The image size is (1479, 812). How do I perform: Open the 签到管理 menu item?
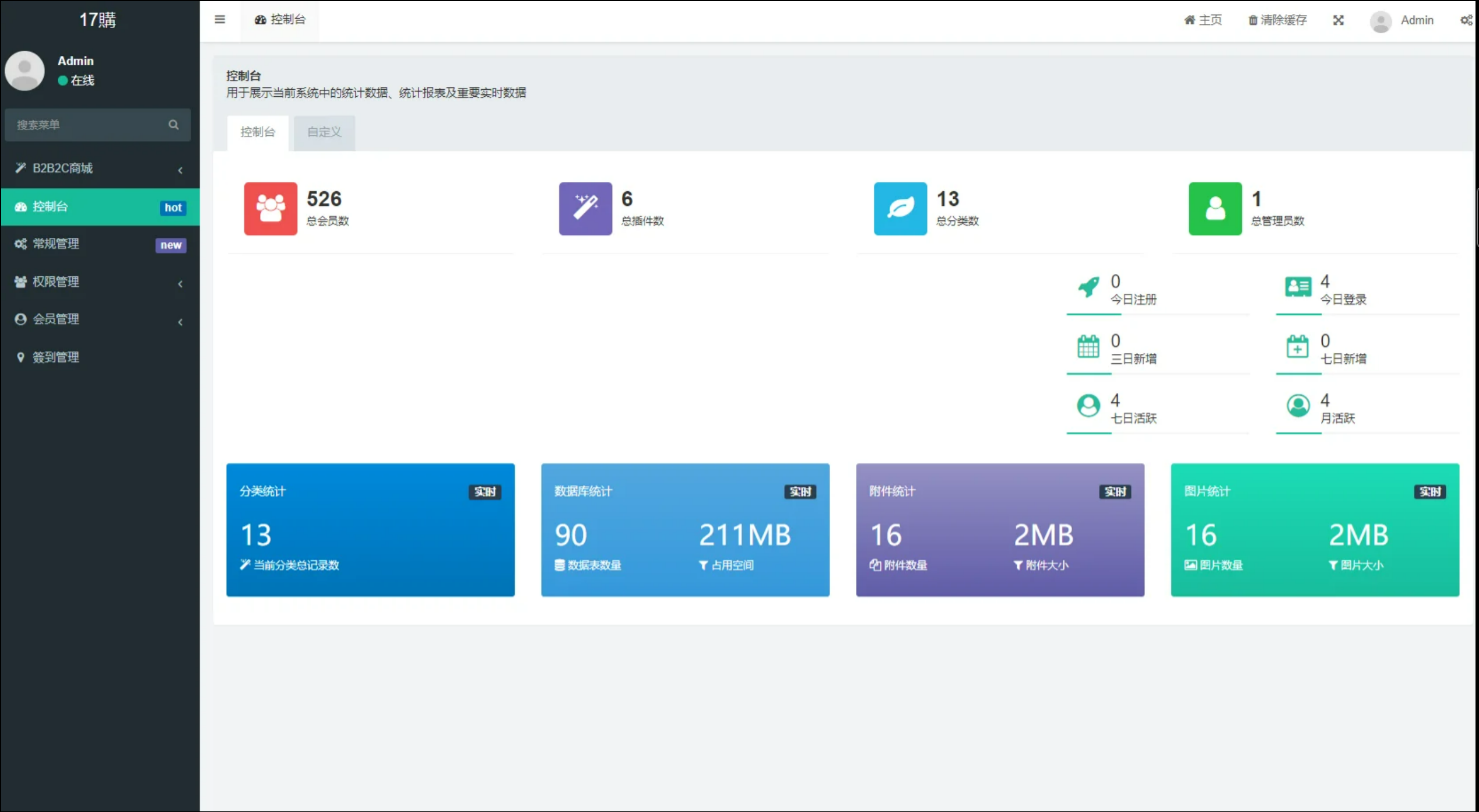point(56,357)
